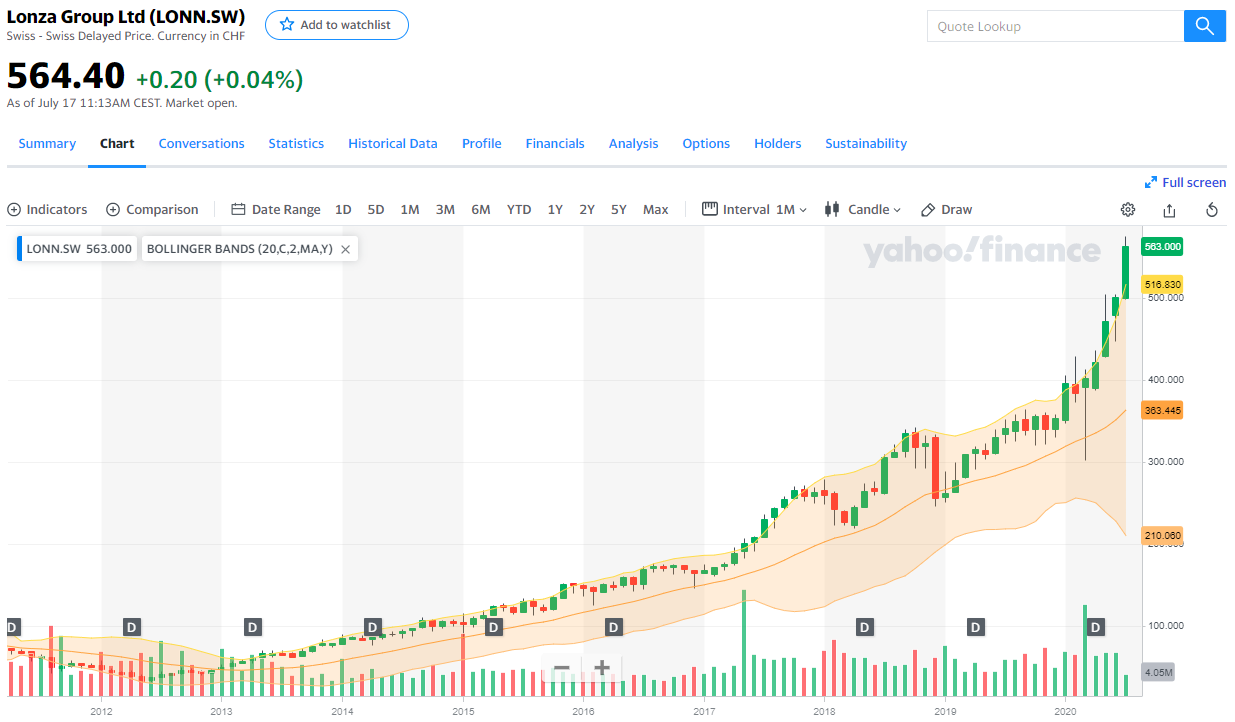Screen dimensions: 1235x722
Task: Open chart settings gear icon
Action: [1128, 209]
